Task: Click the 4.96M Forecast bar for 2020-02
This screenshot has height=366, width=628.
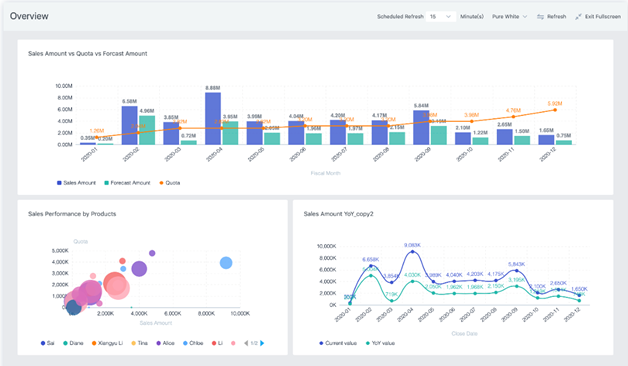Action: 147,130
